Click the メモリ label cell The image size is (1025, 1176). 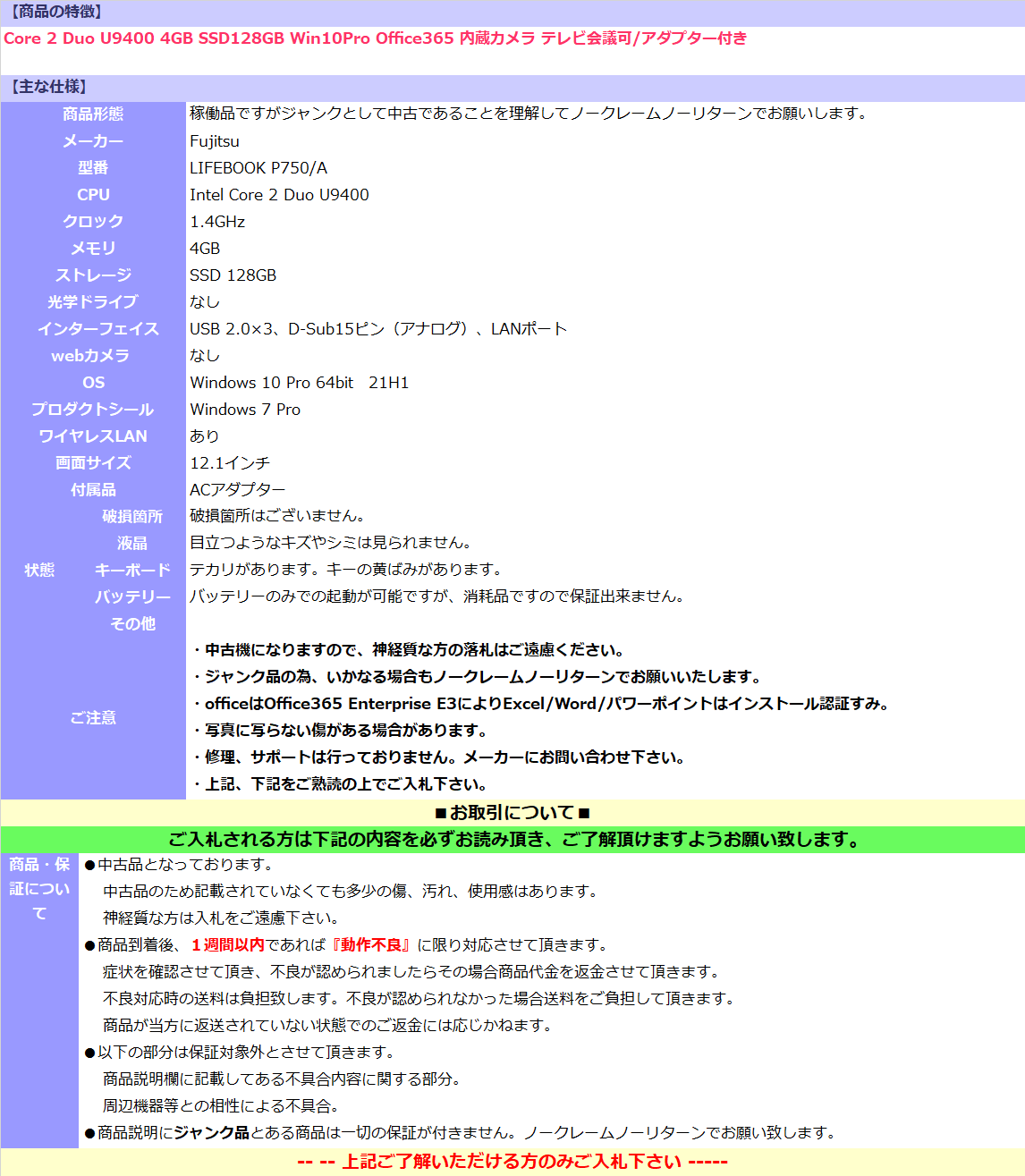click(x=93, y=249)
